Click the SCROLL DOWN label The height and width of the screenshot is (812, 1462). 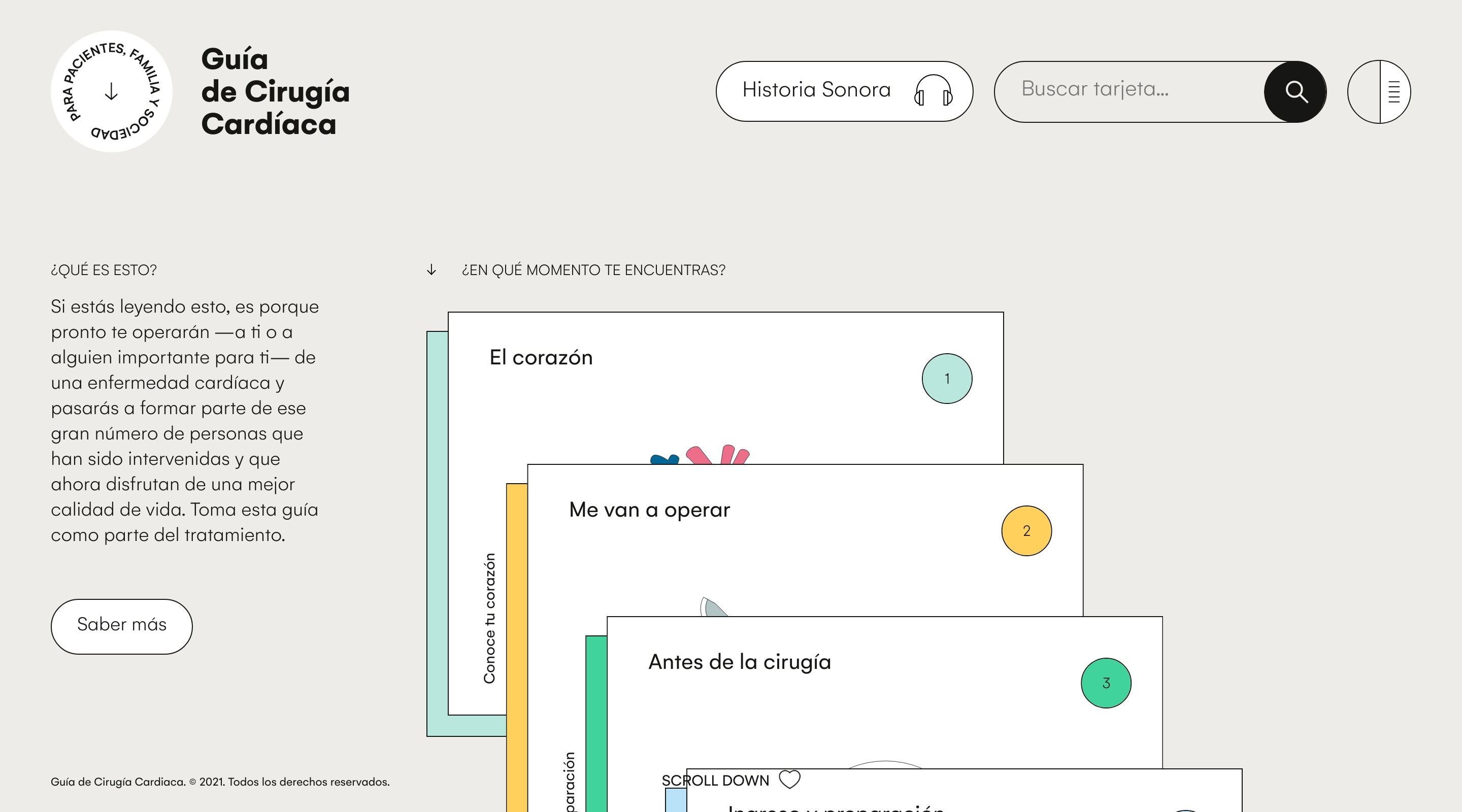[x=715, y=780]
